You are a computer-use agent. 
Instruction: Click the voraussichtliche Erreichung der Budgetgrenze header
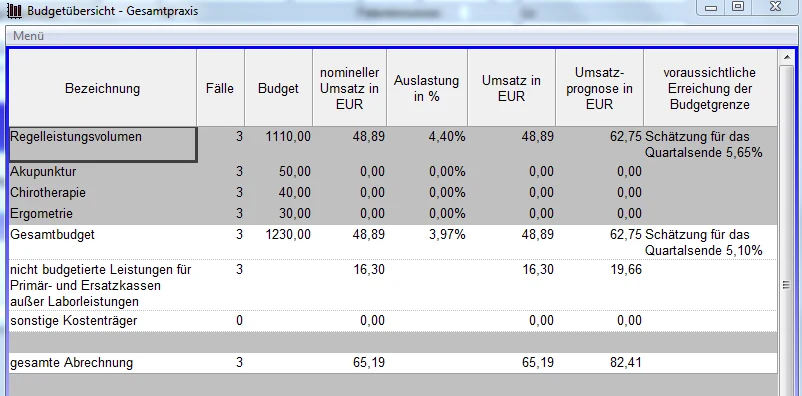coord(710,88)
